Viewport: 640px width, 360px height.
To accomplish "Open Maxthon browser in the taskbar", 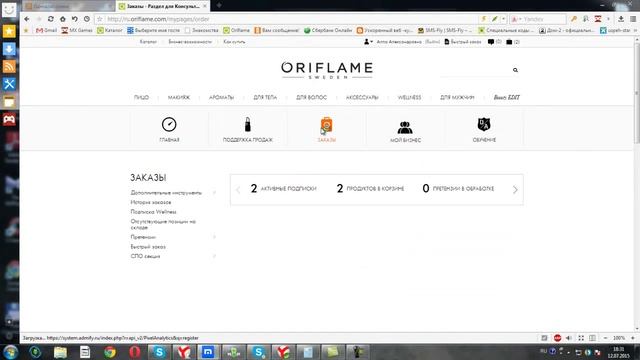I will click(x=208, y=352).
